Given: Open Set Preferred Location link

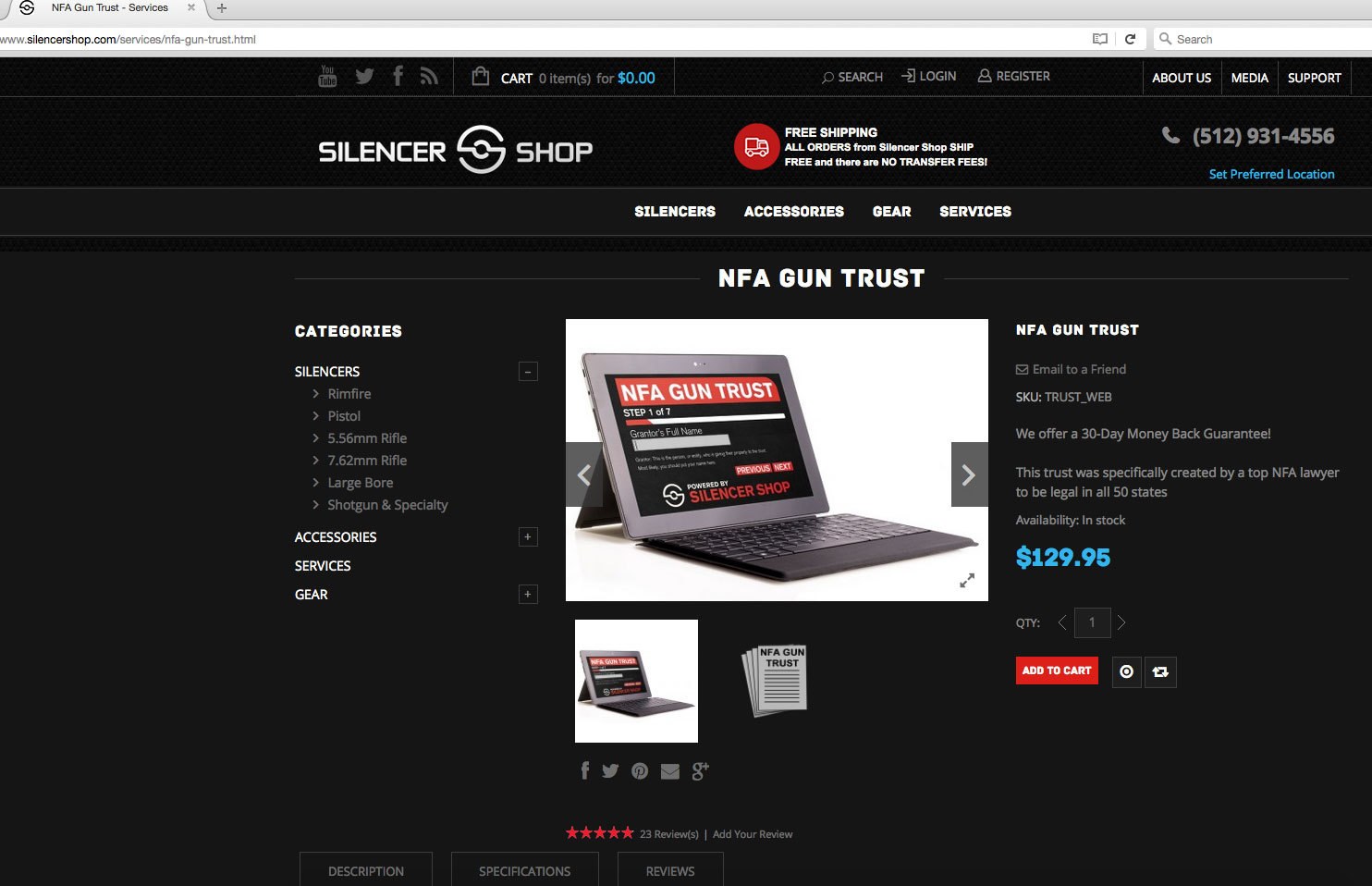Looking at the screenshot, I should 1271,174.
